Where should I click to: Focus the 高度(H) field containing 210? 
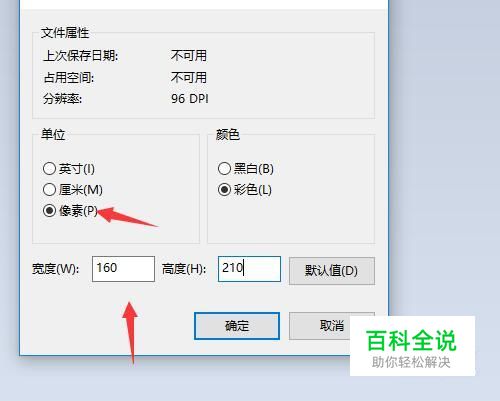249,269
